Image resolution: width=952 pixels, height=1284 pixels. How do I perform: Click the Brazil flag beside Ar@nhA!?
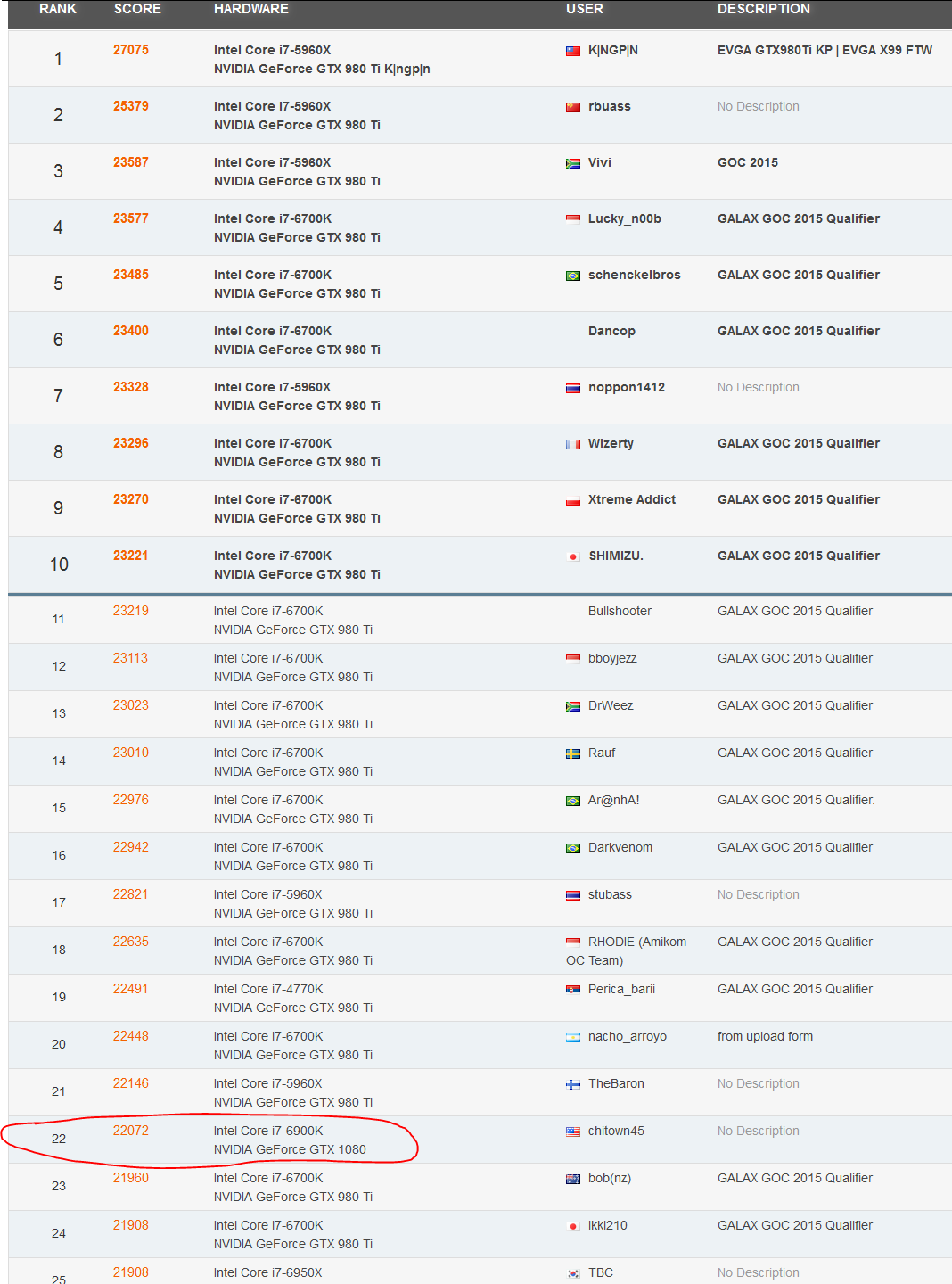[573, 801]
